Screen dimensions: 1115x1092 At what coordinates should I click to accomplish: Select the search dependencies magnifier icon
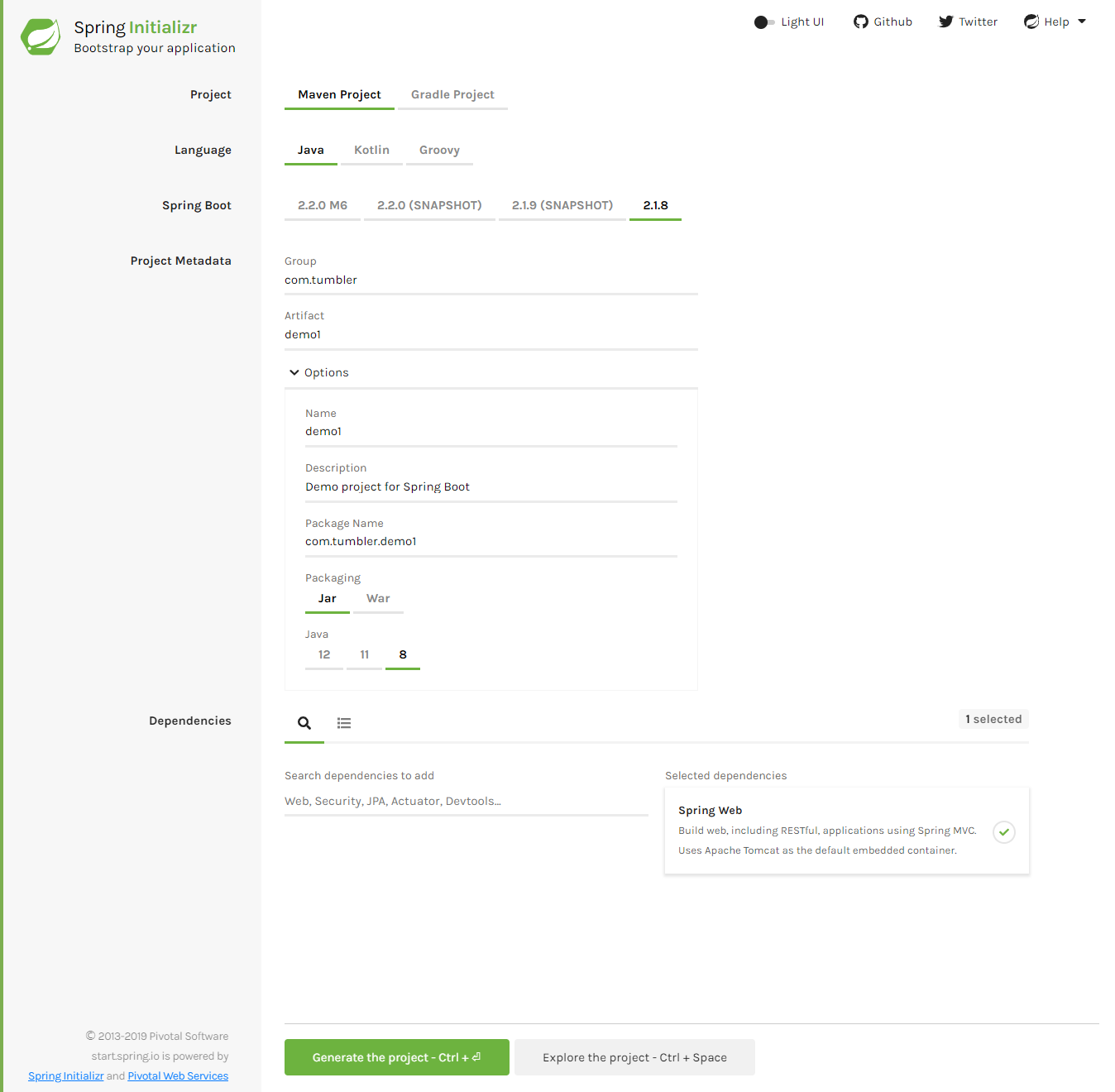(304, 721)
